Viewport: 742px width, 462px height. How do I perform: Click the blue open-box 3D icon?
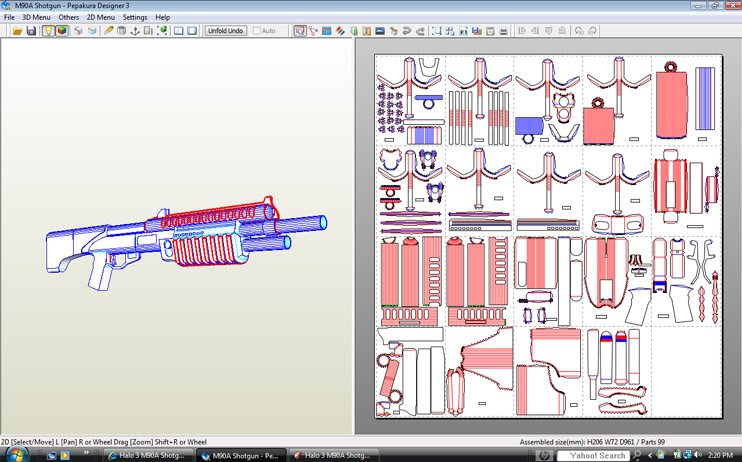coord(92,31)
